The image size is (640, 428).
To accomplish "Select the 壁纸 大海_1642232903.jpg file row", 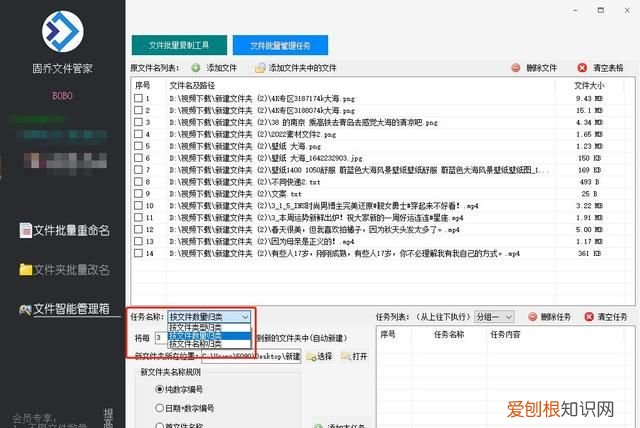I will point(266,158).
